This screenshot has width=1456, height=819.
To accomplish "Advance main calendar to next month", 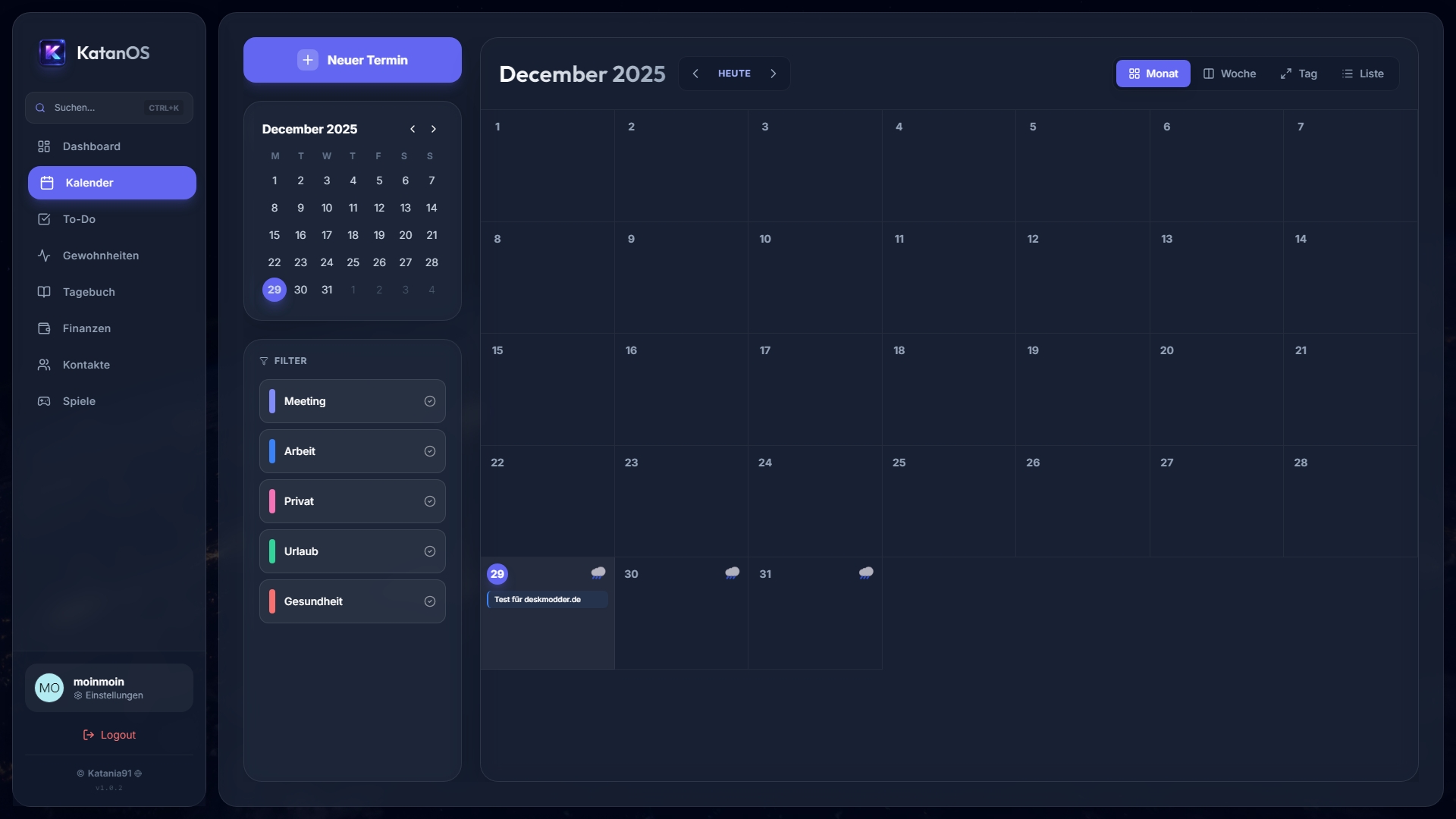I will point(773,74).
